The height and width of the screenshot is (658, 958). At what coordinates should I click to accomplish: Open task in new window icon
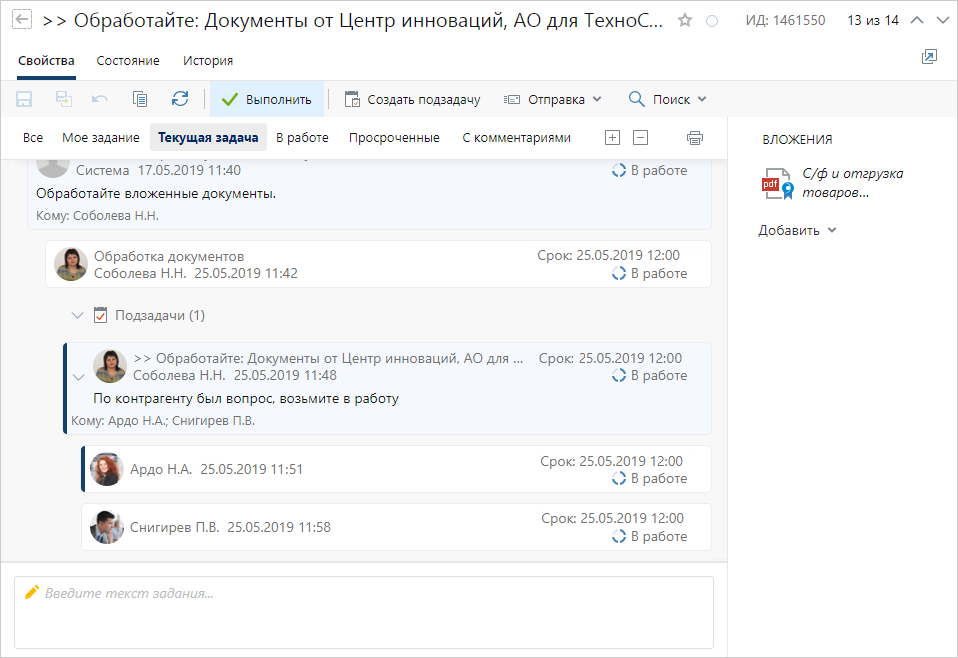click(x=929, y=57)
